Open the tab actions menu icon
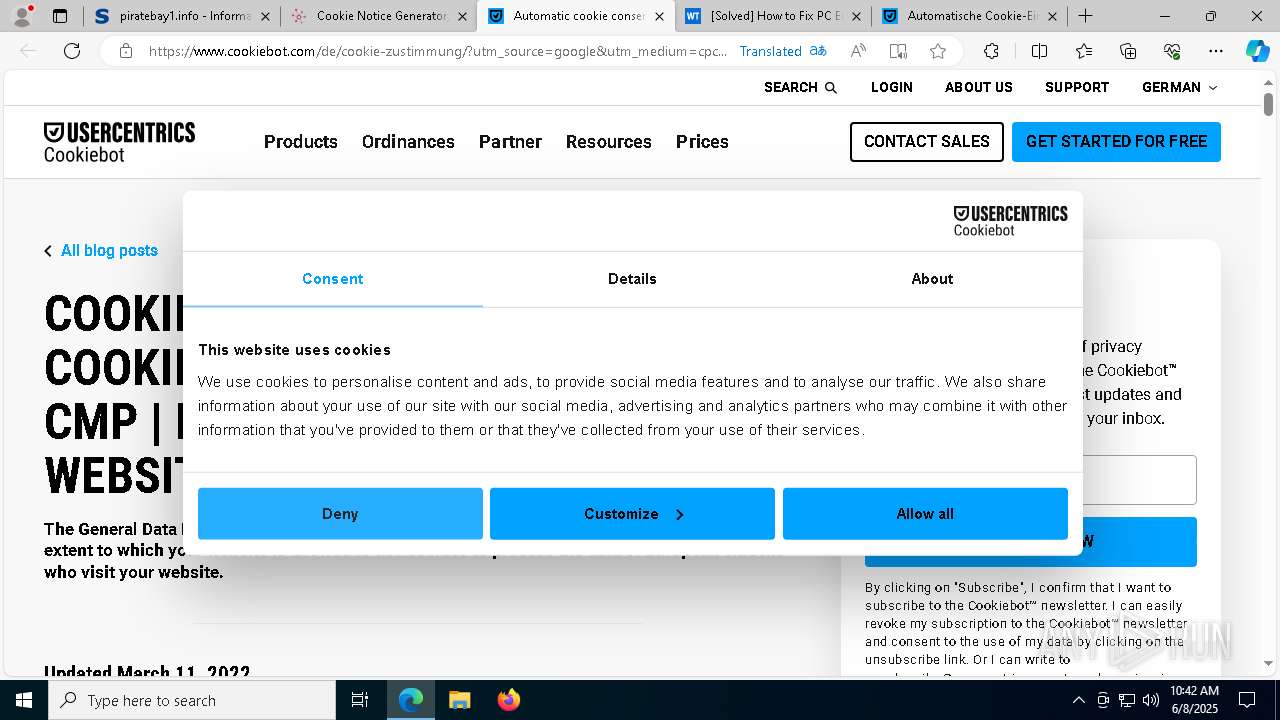 60,16
